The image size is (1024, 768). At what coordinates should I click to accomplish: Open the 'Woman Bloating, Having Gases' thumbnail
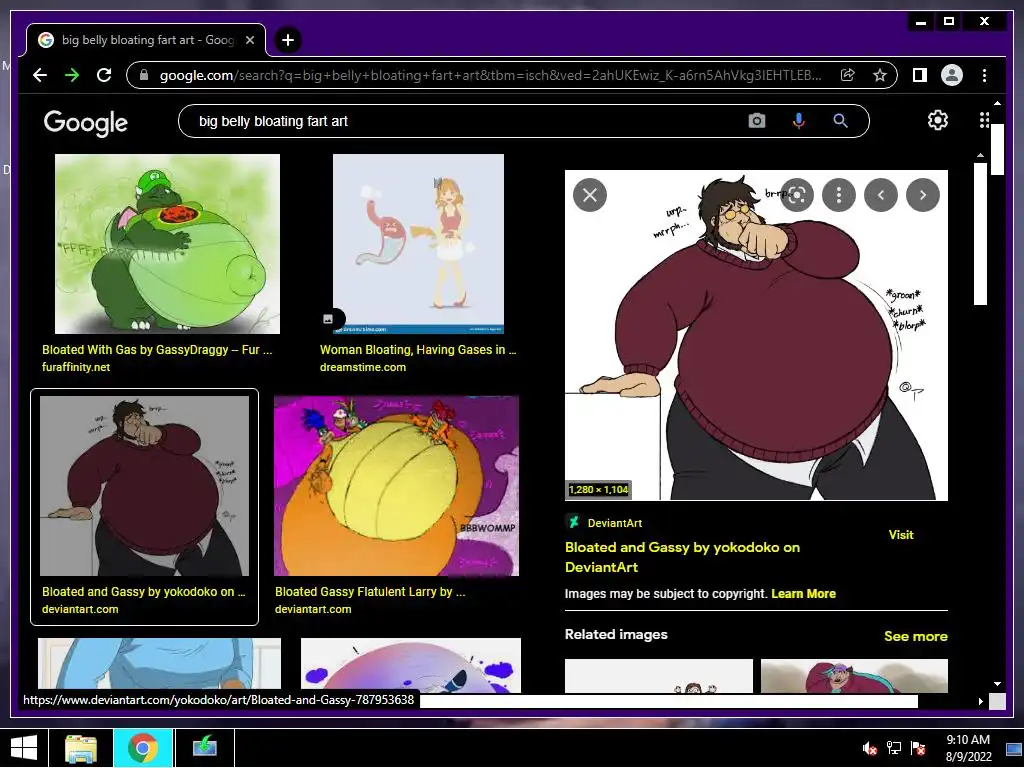pos(419,244)
